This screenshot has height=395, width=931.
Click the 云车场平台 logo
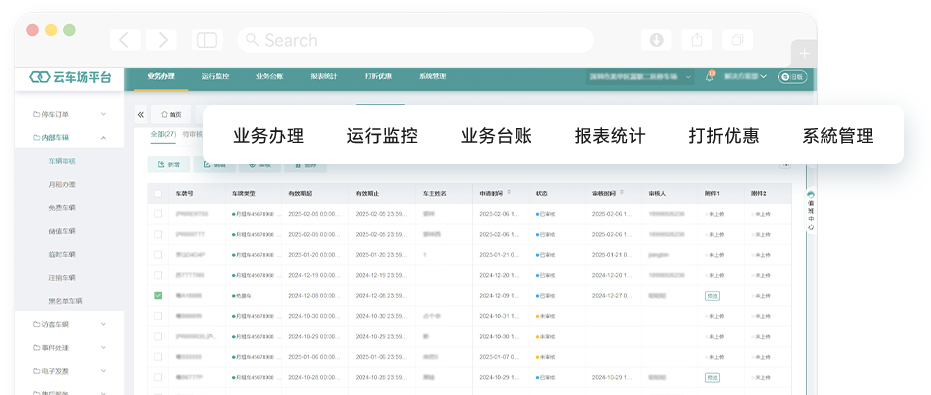pyautogui.click(x=70, y=77)
